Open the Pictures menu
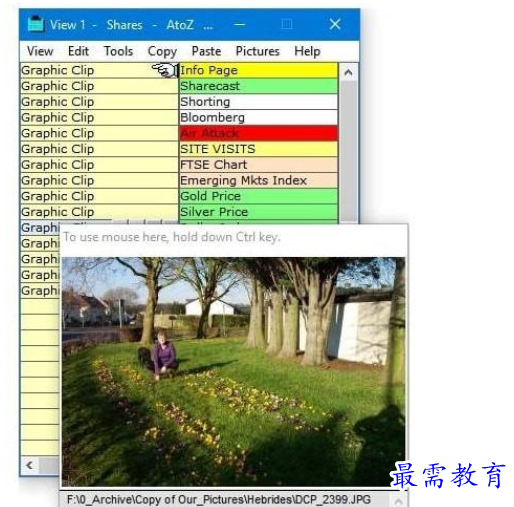 [x=258, y=51]
